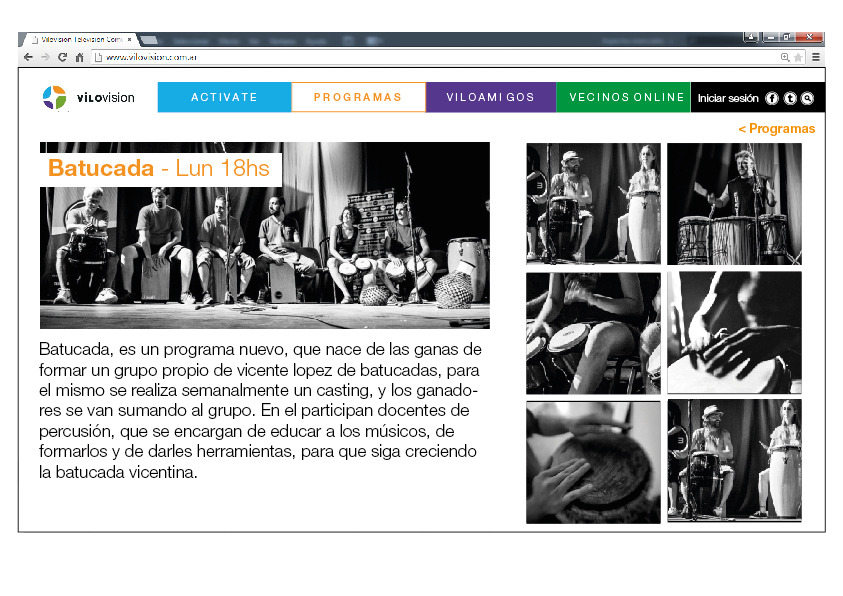Viewport: 843px width, 596px height.
Task: Switch to the ACTIVATE navigation tab
Action: pos(224,97)
